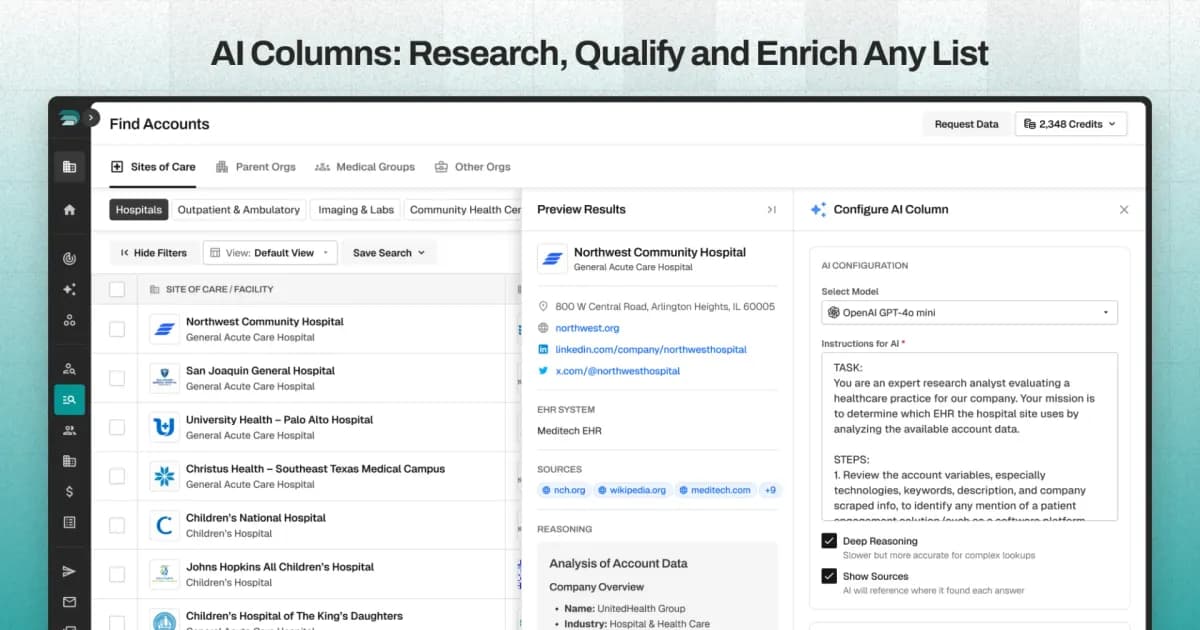Close the Configure AI Column panel
The image size is (1200, 630).
[x=1124, y=210]
